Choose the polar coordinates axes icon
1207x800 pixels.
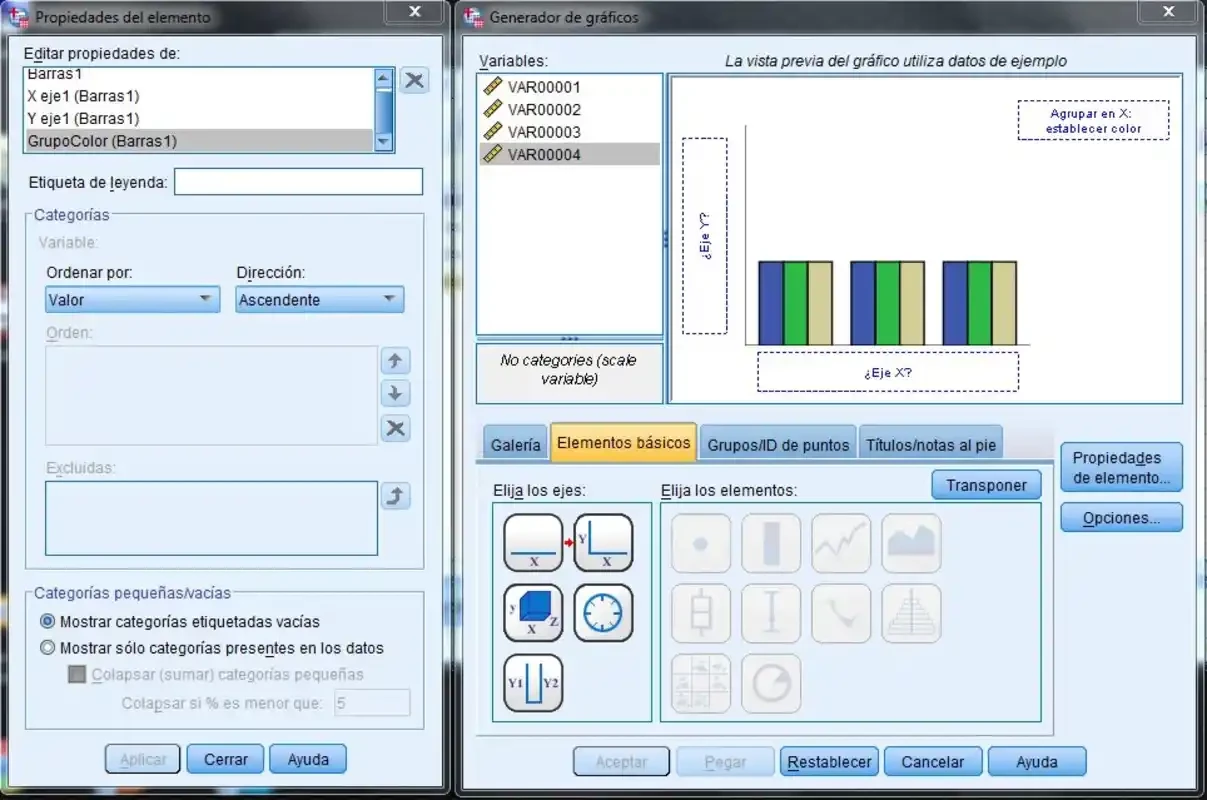[603, 613]
